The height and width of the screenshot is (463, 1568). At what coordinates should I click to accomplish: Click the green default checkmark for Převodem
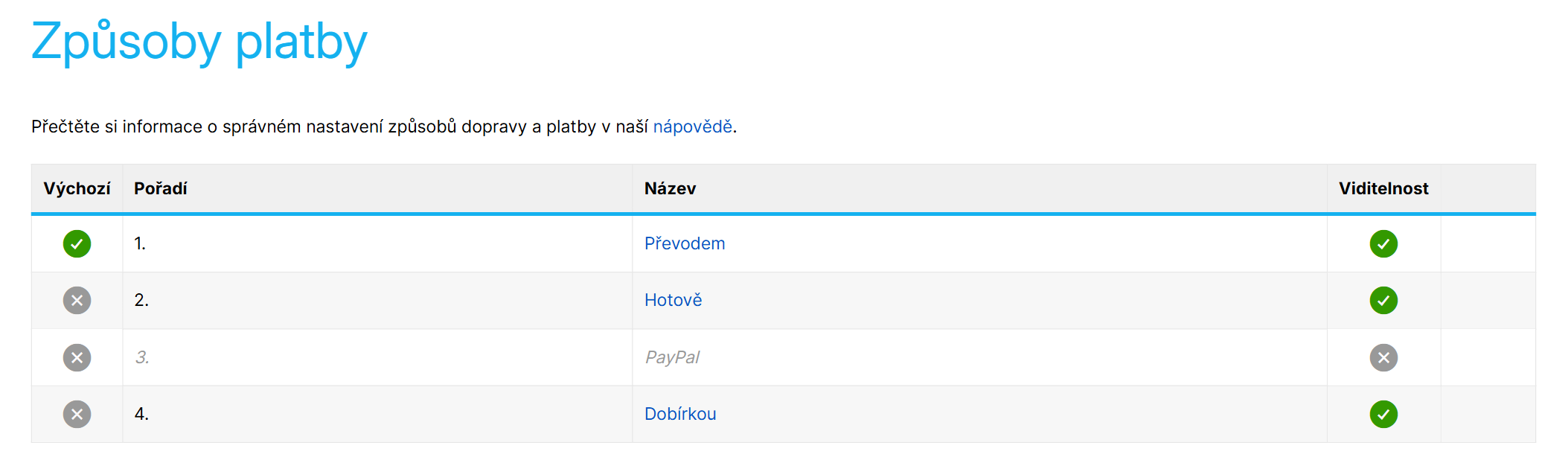(77, 243)
